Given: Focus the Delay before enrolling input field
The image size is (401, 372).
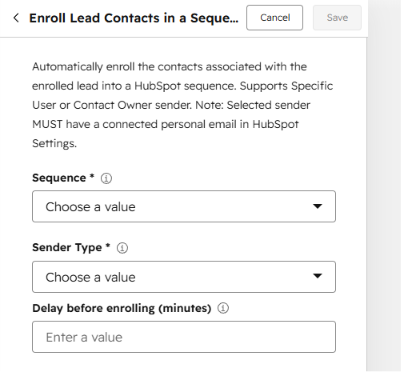Looking at the screenshot, I should click(184, 337).
